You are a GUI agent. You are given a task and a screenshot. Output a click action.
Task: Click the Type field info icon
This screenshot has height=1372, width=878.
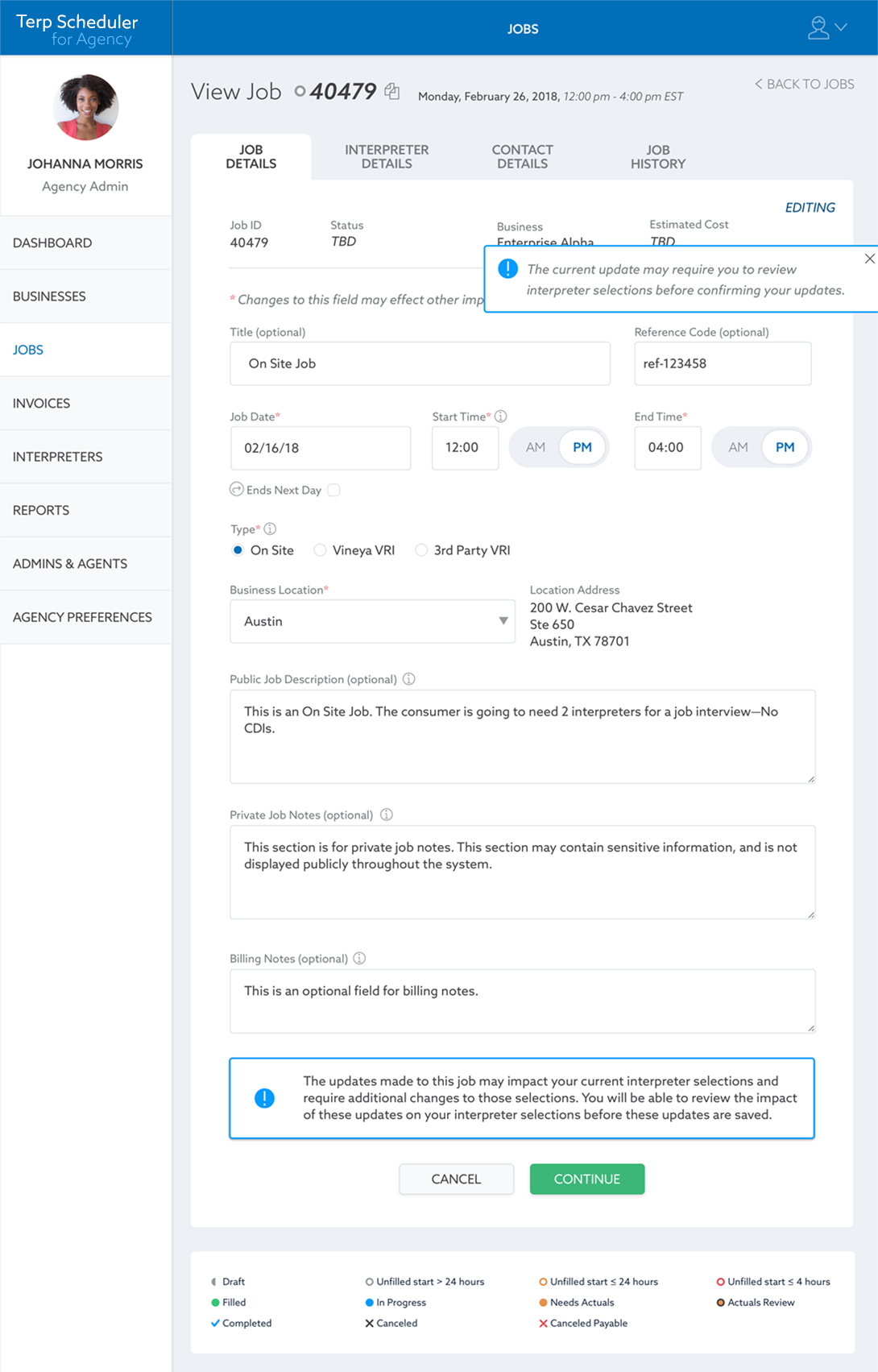(x=271, y=529)
